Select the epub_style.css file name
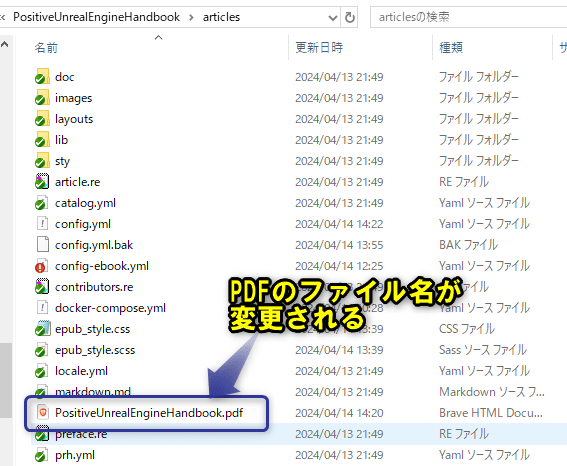The height and width of the screenshot is (466, 567). pyautogui.click(x=93, y=329)
